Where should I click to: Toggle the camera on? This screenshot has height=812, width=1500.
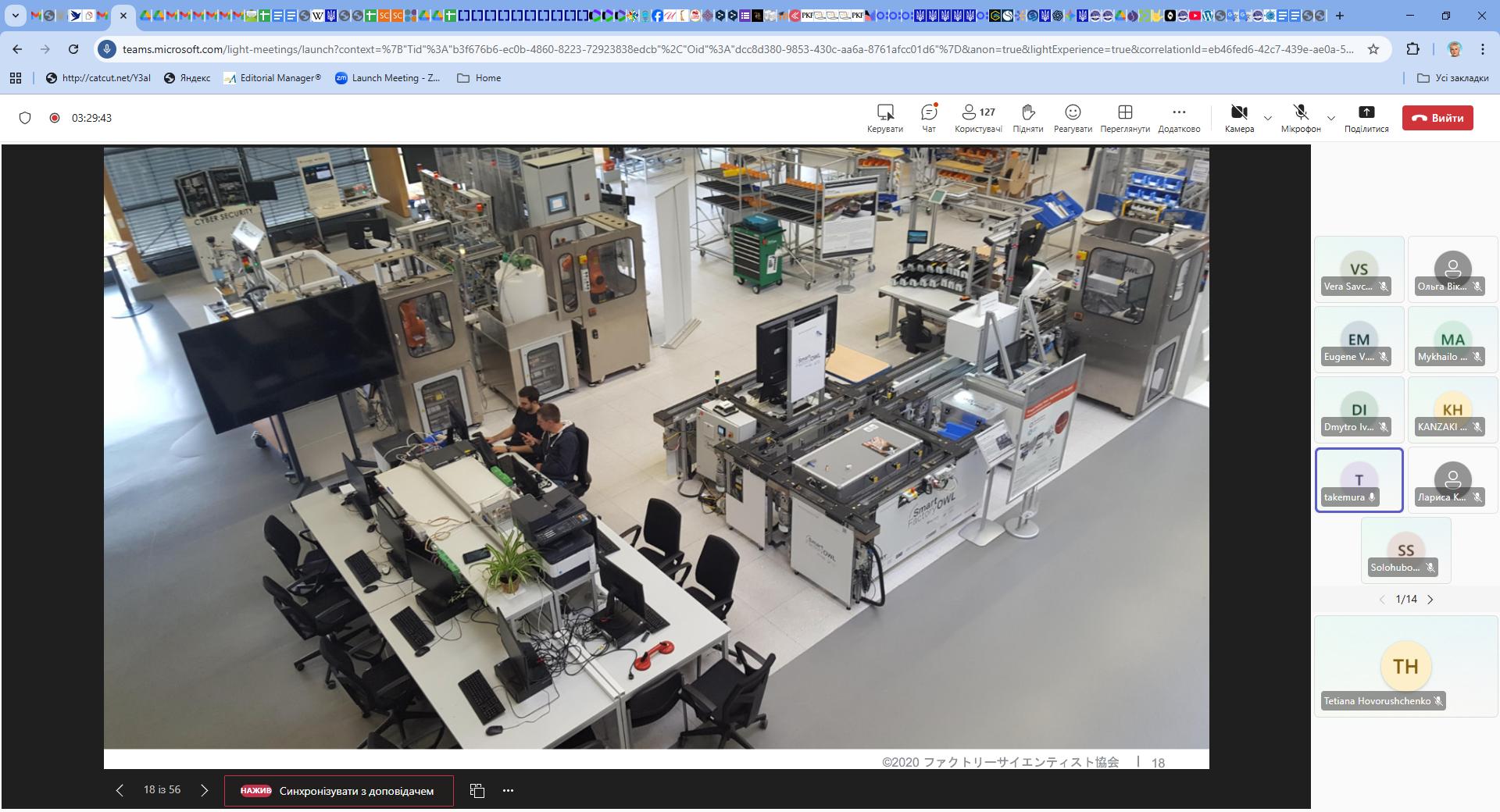[1238, 118]
